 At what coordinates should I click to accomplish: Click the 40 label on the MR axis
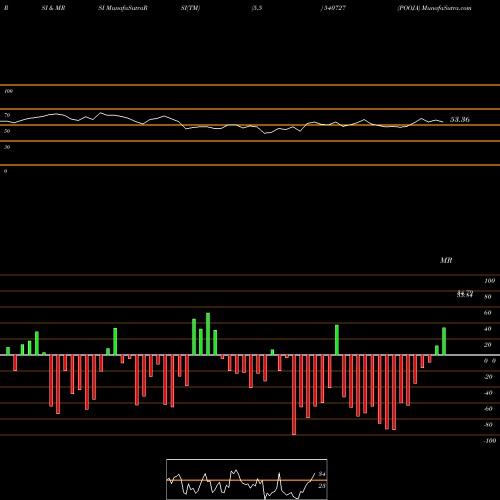click(488, 329)
